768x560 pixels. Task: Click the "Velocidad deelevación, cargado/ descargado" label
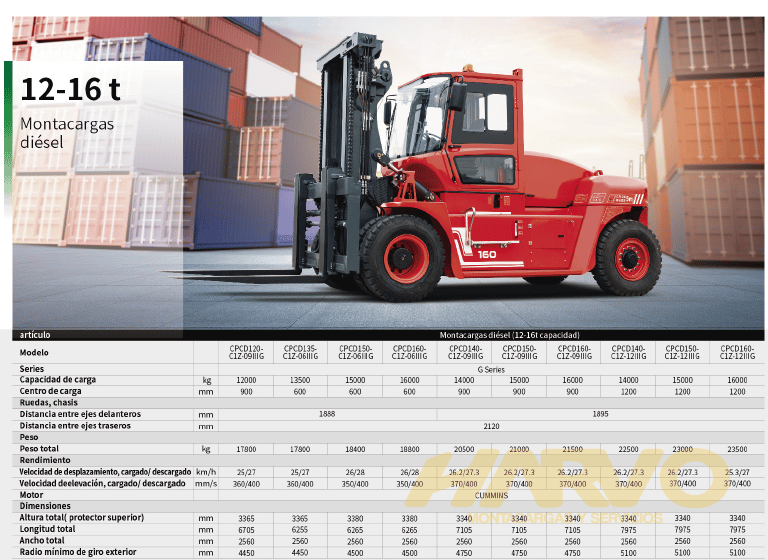click(102, 484)
